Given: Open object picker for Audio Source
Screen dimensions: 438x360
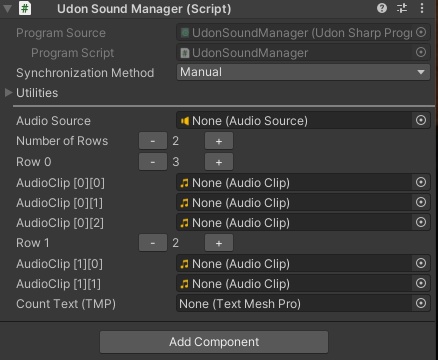Looking at the screenshot, I should [421, 120].
